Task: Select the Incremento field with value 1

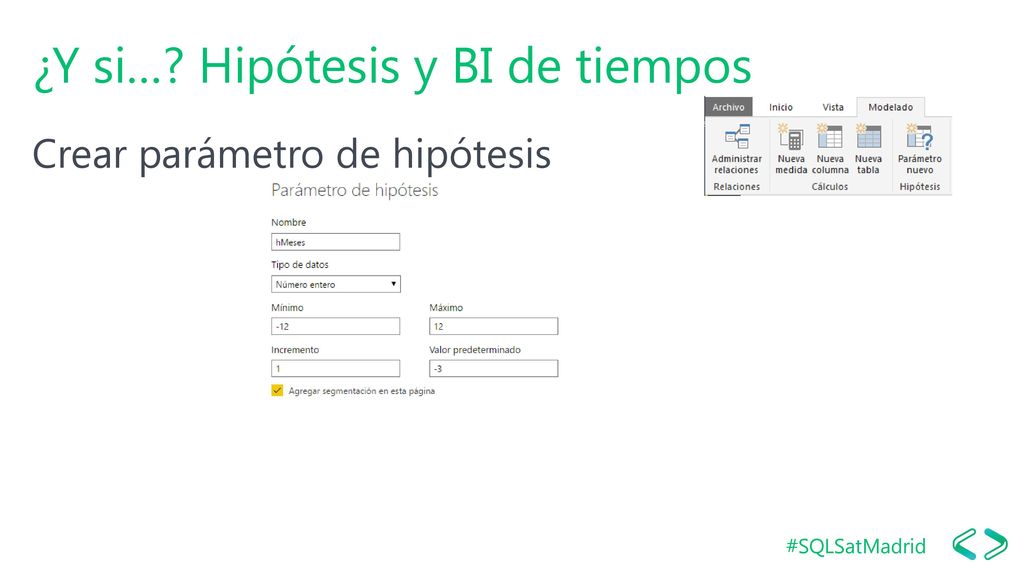Action: [336, 368]
